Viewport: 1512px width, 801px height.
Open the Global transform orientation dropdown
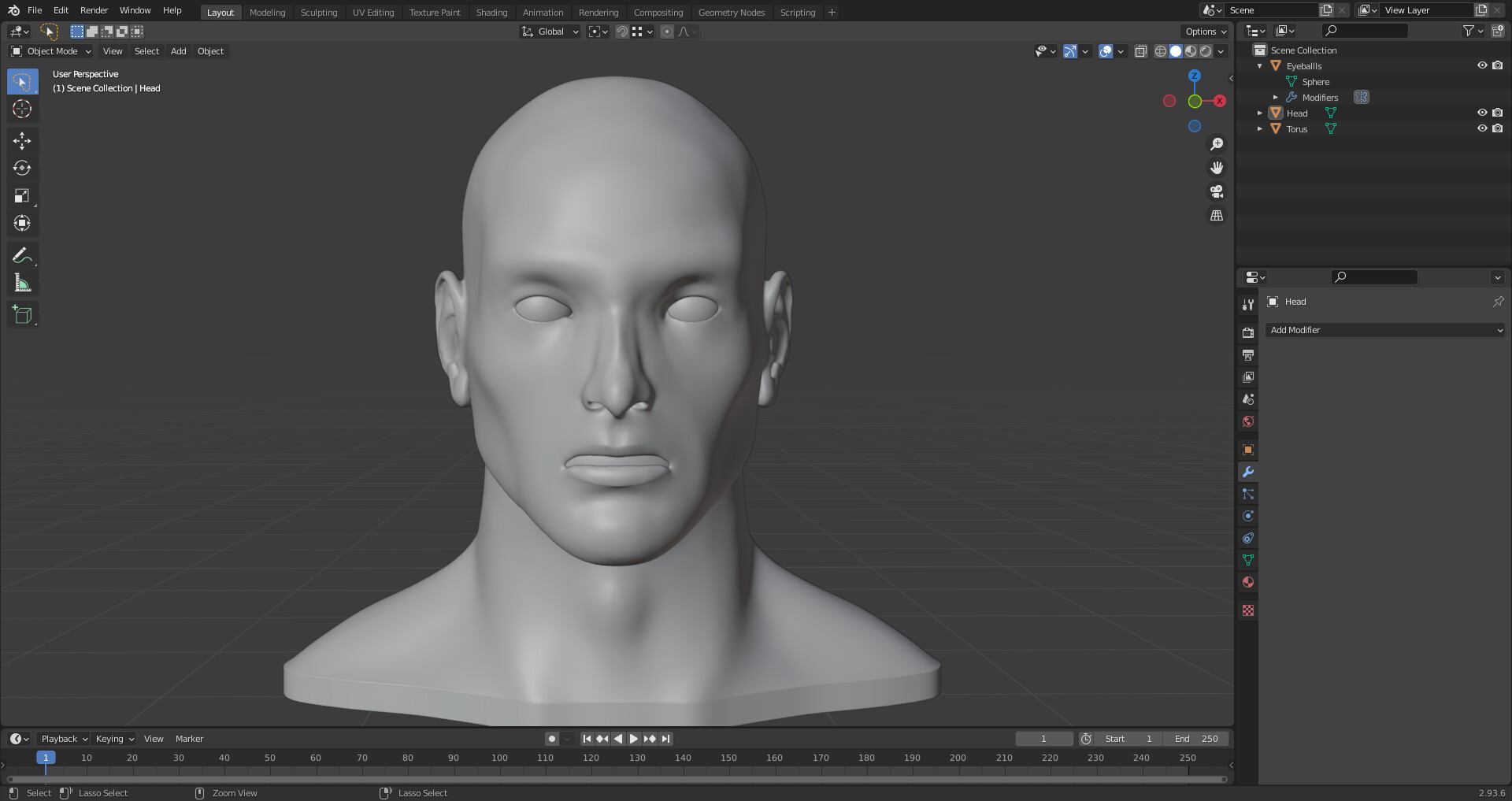(x=550, y=32)
